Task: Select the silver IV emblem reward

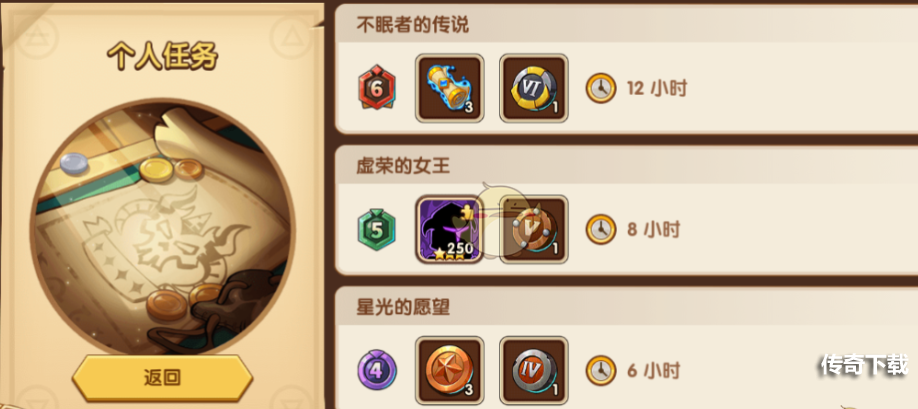Action: pos(534,370)
